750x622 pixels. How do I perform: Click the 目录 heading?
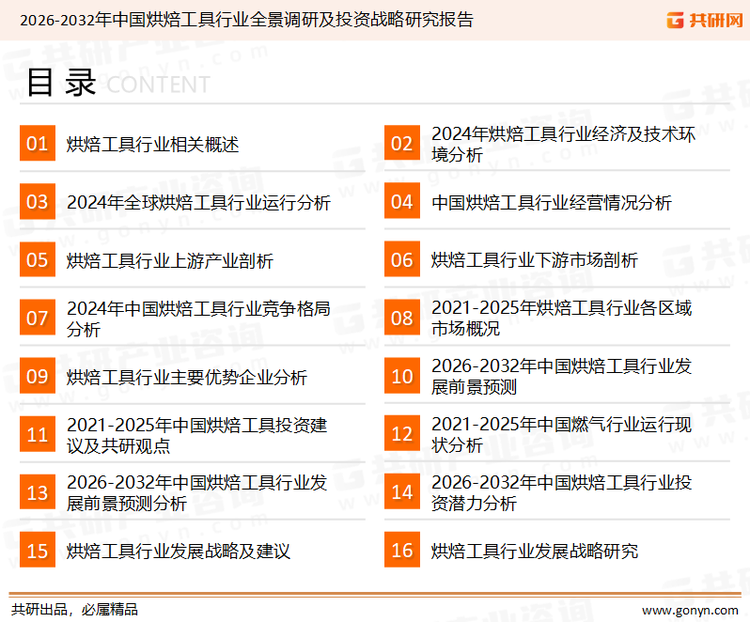tap(62, 83)
